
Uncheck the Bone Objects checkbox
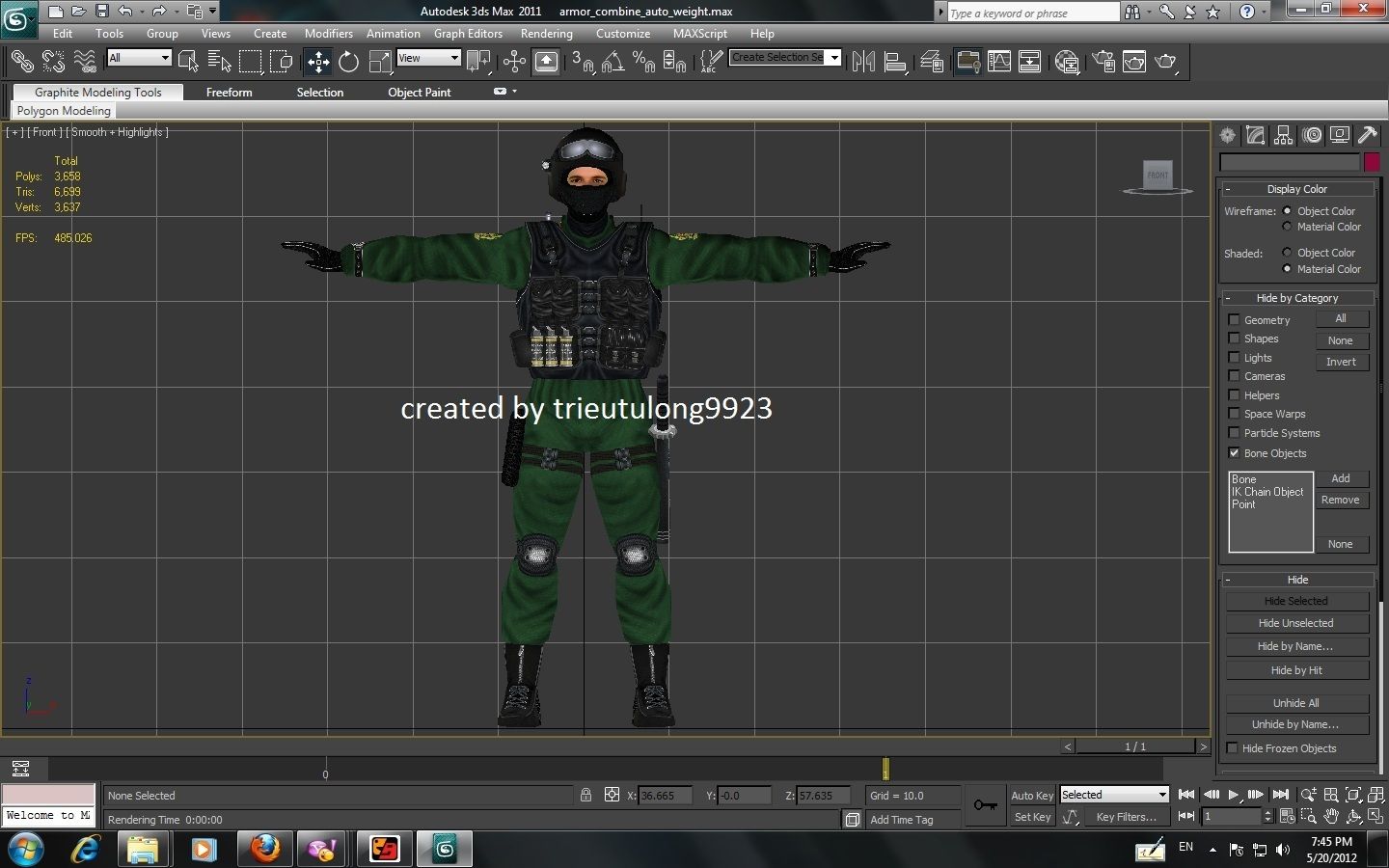pos(1234,452)
